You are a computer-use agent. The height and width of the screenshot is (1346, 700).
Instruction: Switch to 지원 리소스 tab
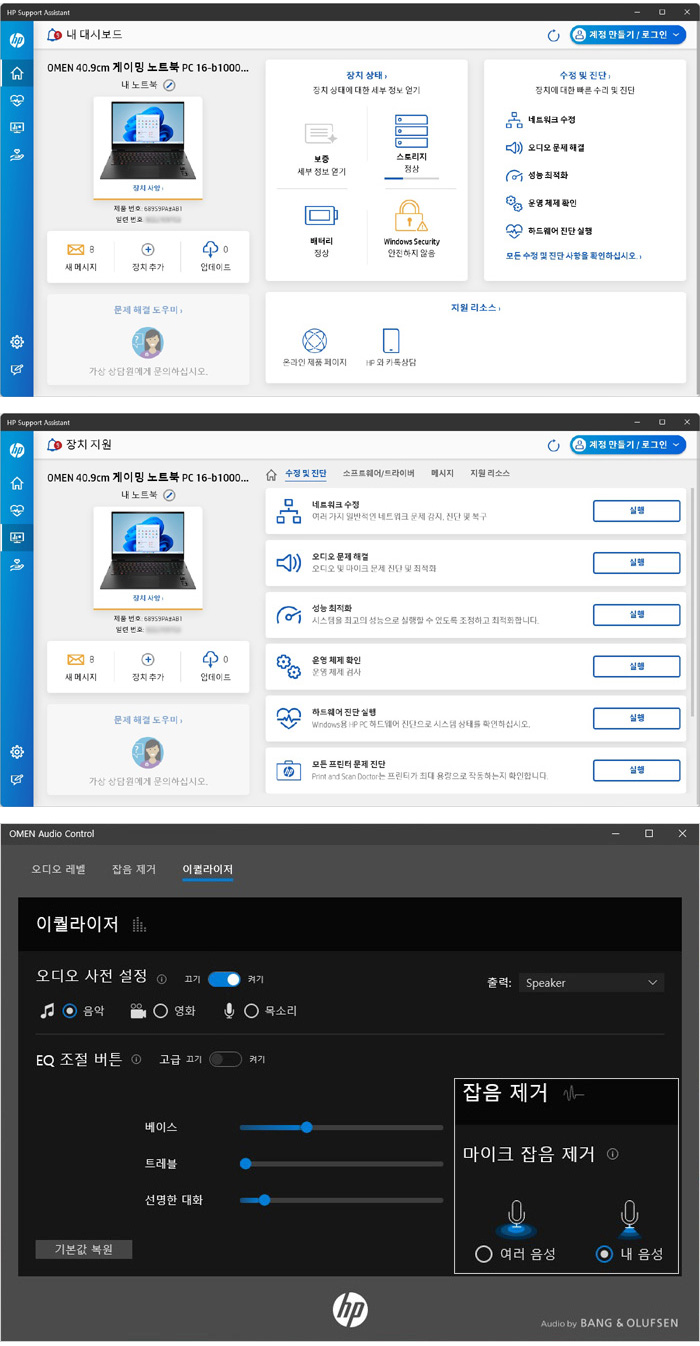point(490,473)
